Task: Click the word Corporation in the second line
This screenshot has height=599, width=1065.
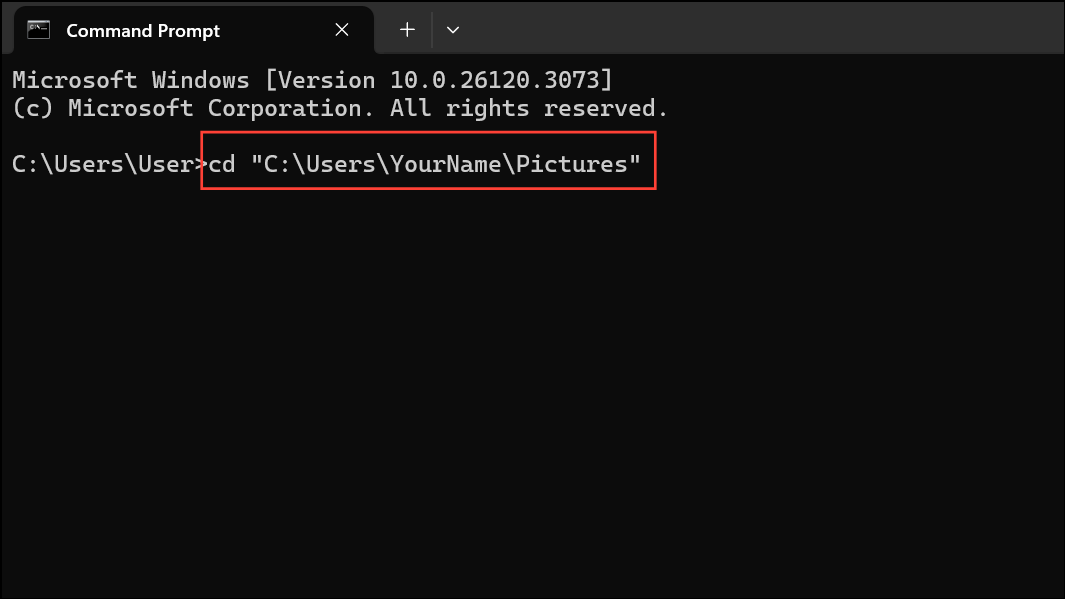Action: (x=291, y=109)
